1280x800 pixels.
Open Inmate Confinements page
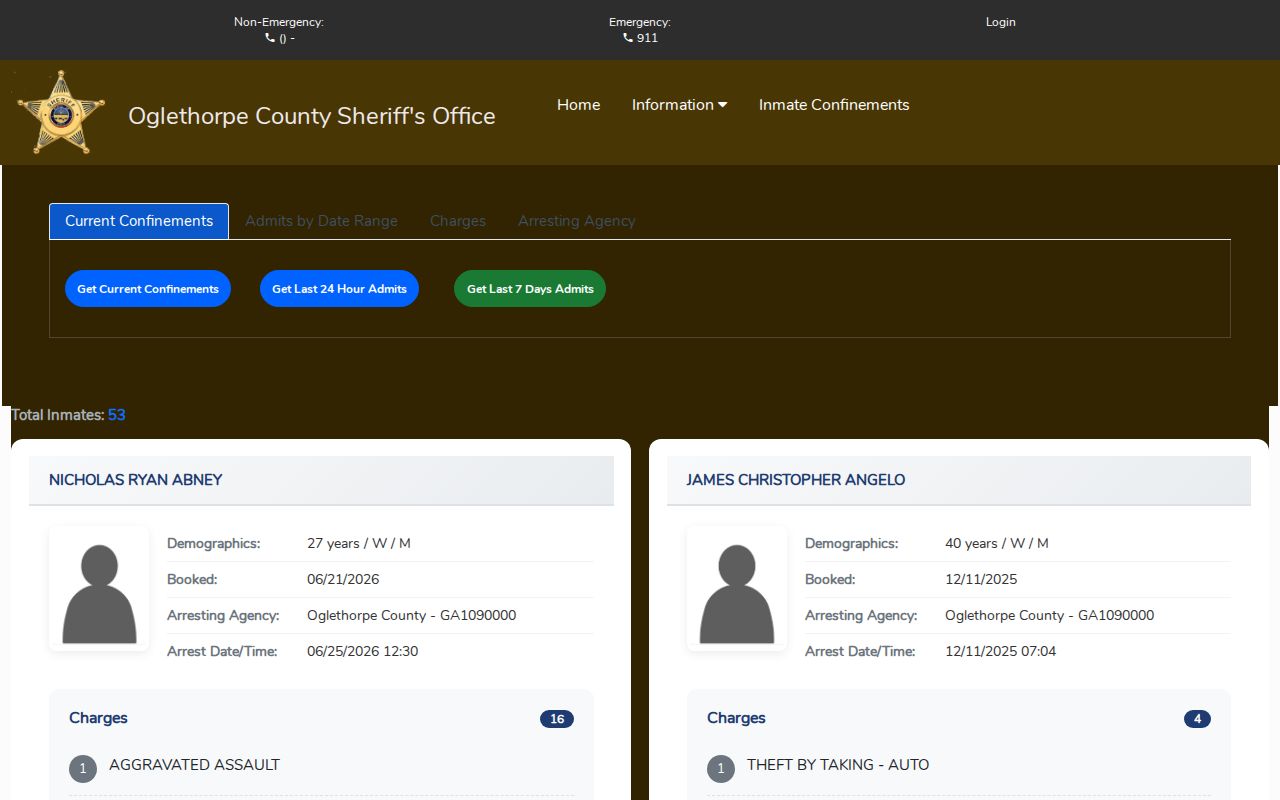[x=834, y=105]
